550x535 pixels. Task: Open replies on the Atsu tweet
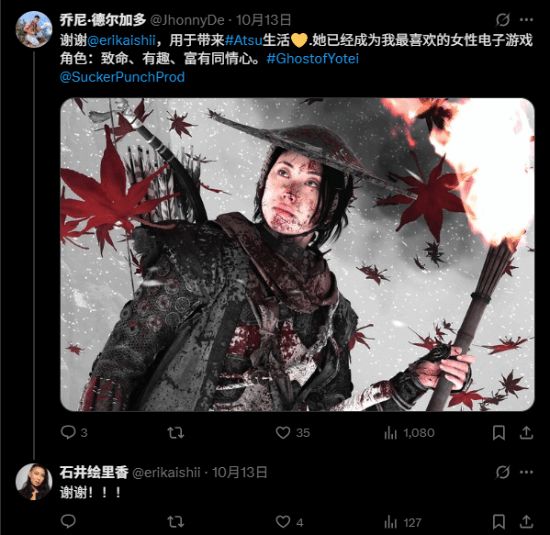click(73, 433)
